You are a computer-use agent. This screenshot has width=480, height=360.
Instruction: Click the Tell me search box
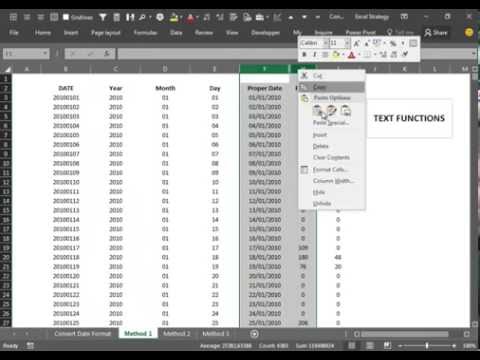click(x=400, y=33)
